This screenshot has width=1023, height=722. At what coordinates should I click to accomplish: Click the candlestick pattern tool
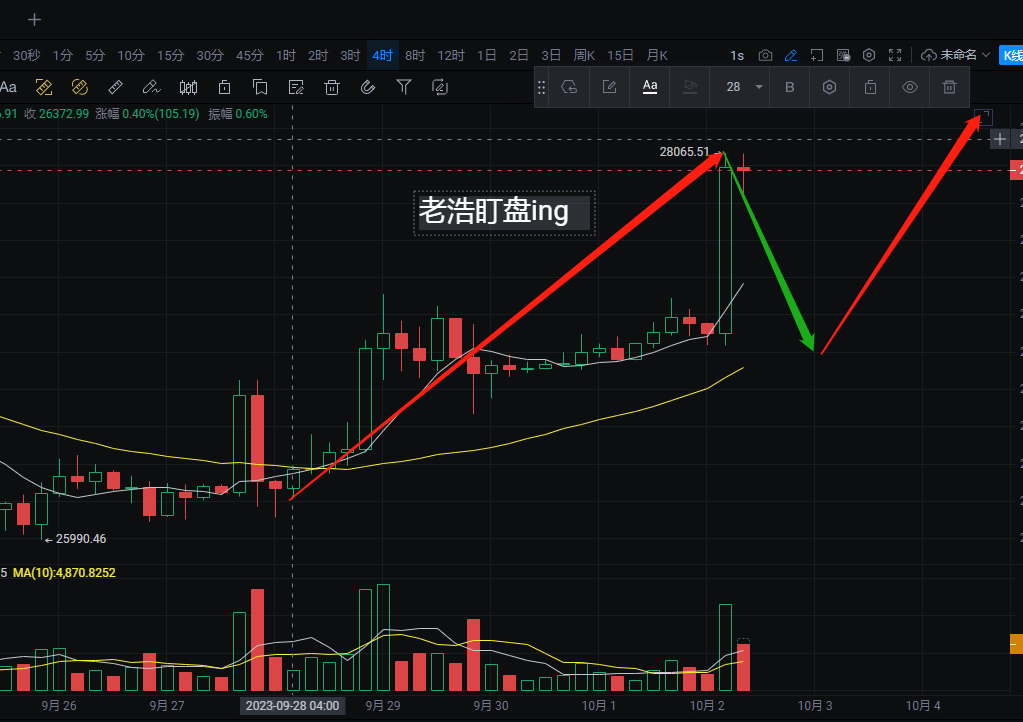(x=189, y=87)
